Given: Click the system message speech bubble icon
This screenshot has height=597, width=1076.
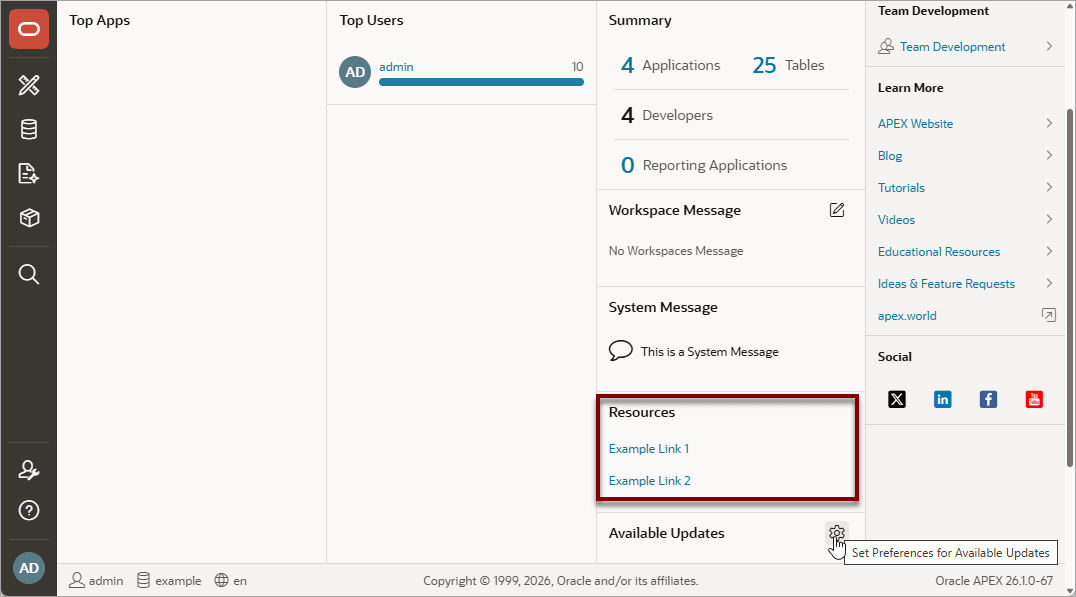Looking at the screenshot, I should [620, 351].
